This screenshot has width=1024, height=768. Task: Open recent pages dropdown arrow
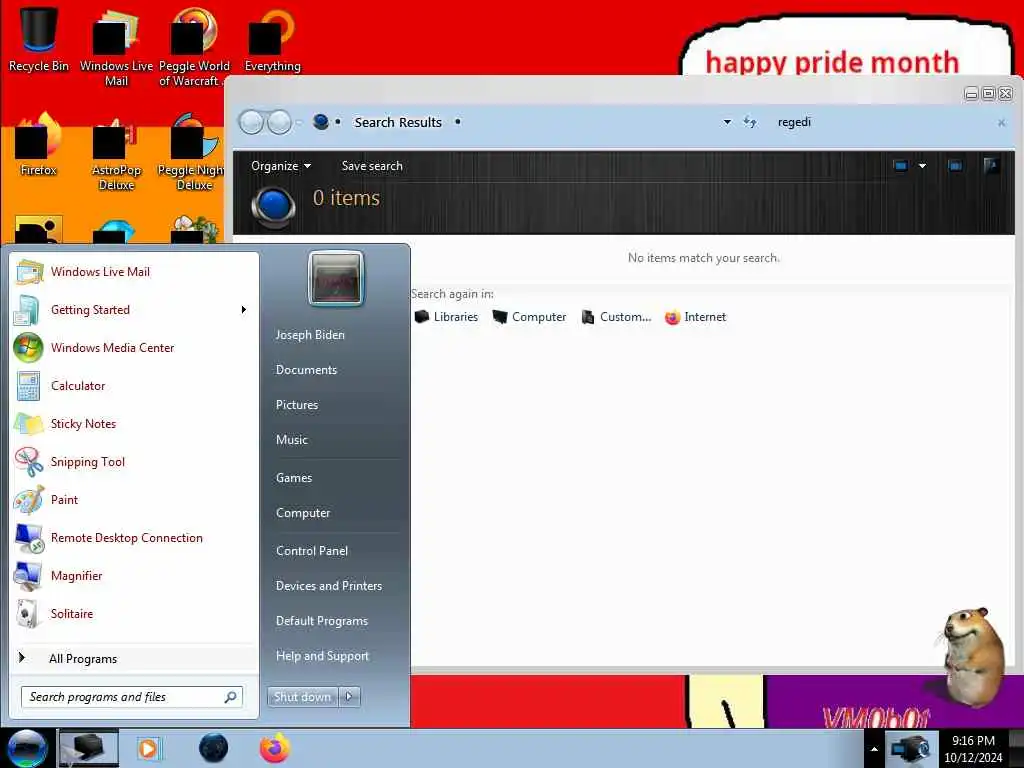pyautogui.click(x=298, y=122)
